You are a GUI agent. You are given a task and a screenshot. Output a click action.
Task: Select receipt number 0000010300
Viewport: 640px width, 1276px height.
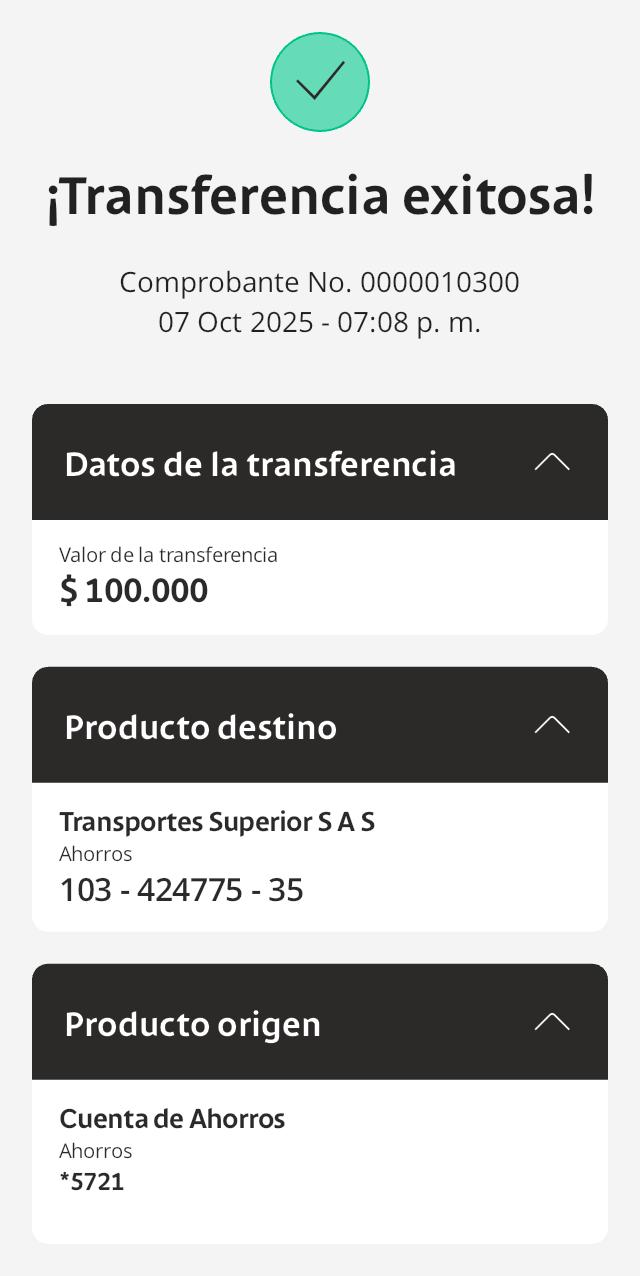coord(440,282)
